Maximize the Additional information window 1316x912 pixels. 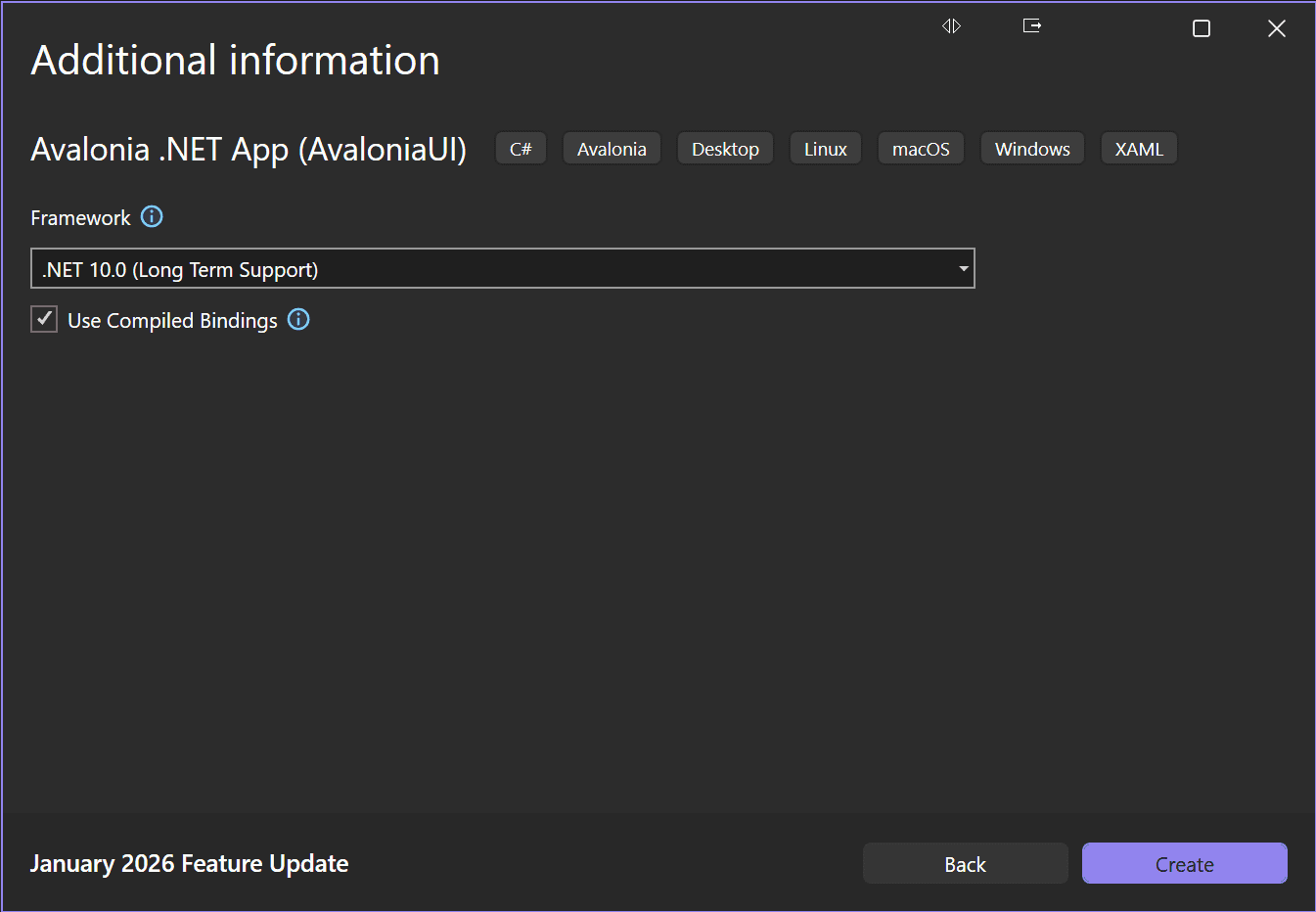[1202, 28]
